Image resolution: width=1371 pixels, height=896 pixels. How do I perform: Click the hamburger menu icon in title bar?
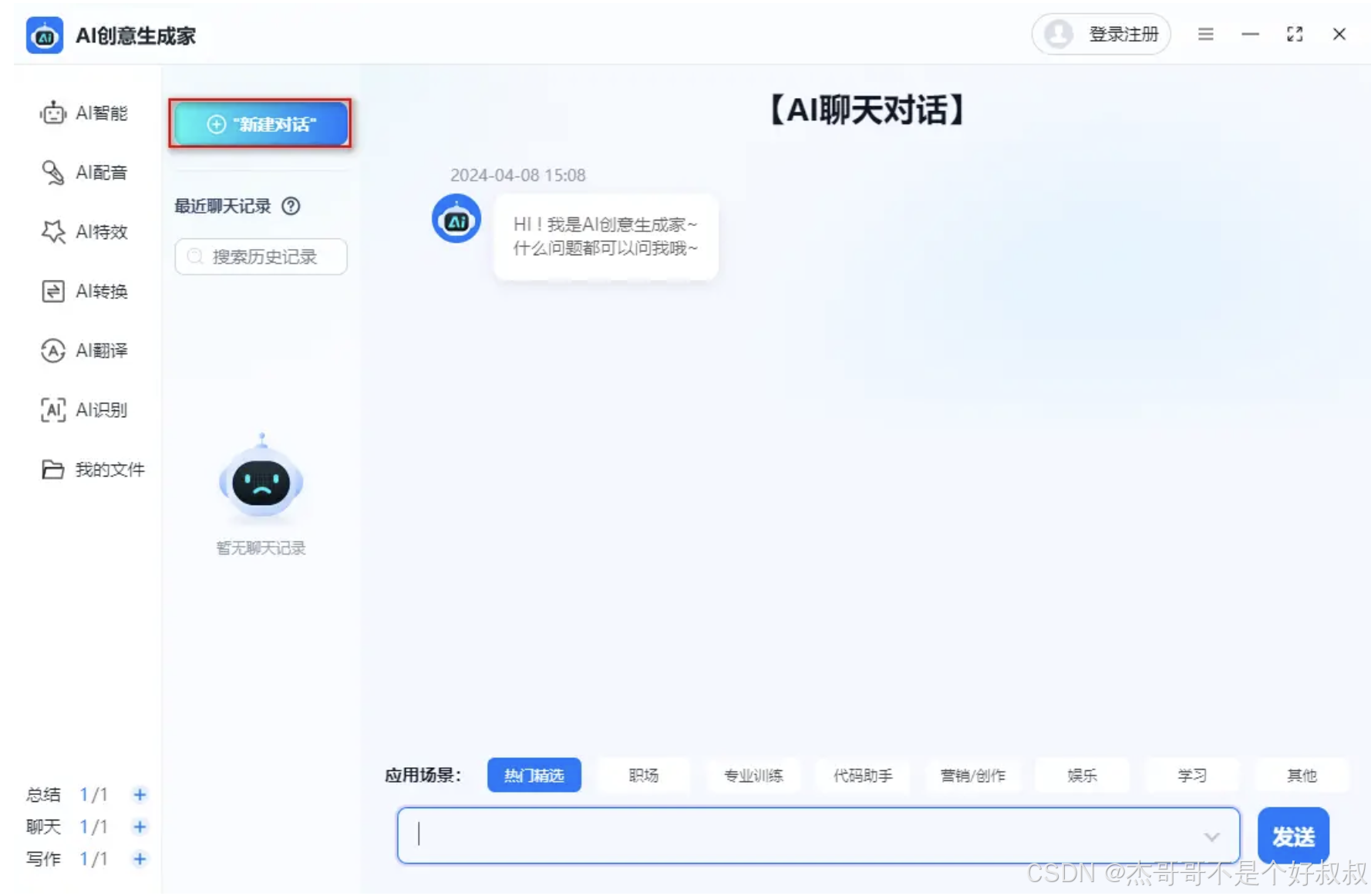pyautogui.click(x=1206, y=34)
